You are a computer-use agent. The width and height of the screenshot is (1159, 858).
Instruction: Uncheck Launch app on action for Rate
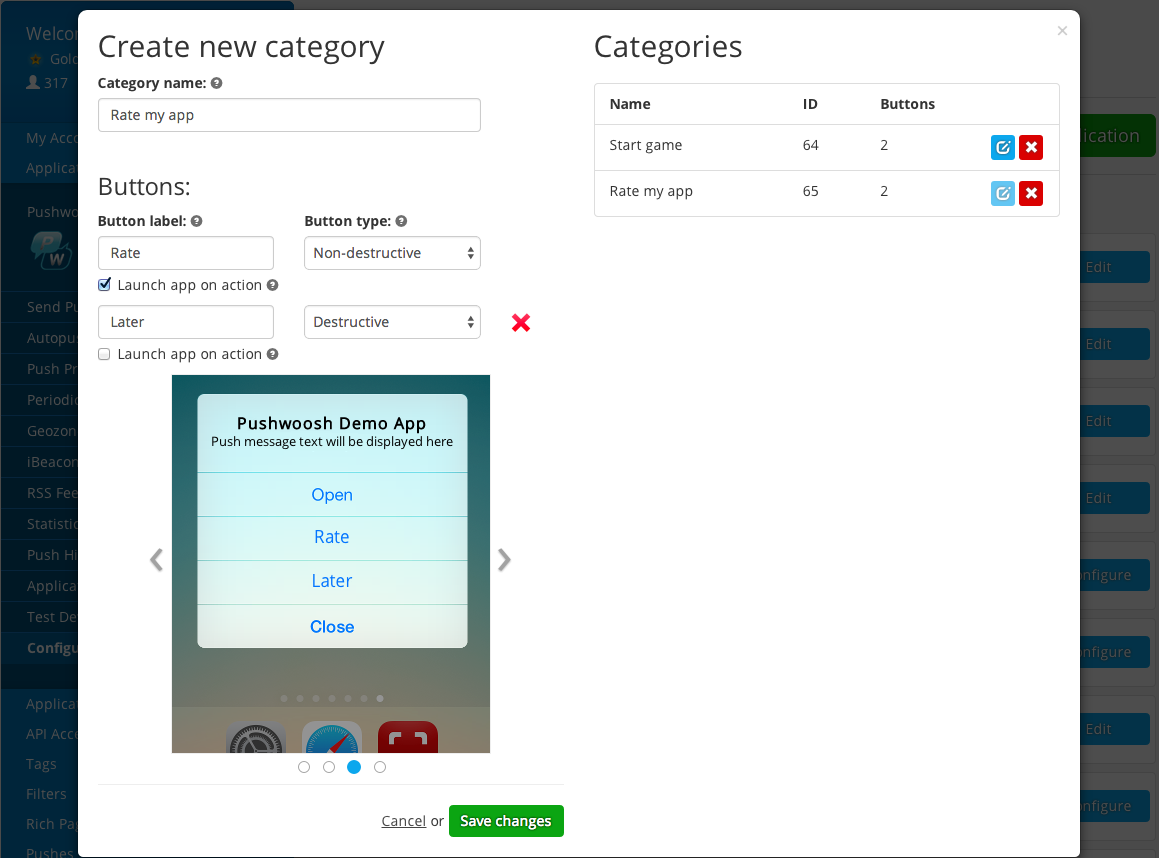(x=104, y=285)
